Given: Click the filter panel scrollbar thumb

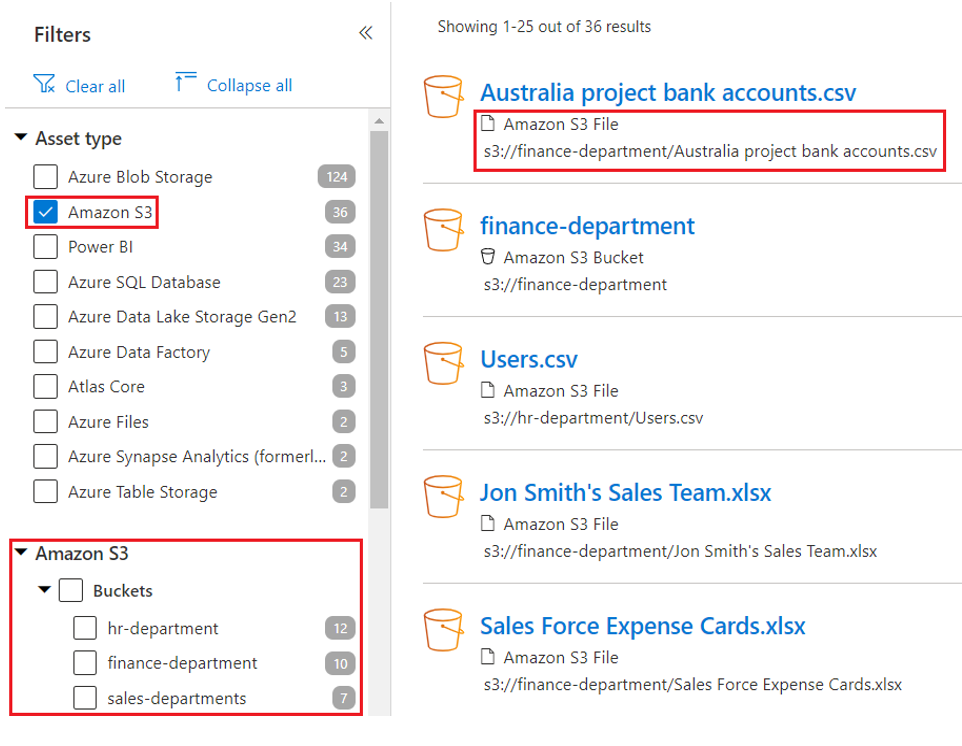Looking at the screenshot, I should click(x=379, y=319).
